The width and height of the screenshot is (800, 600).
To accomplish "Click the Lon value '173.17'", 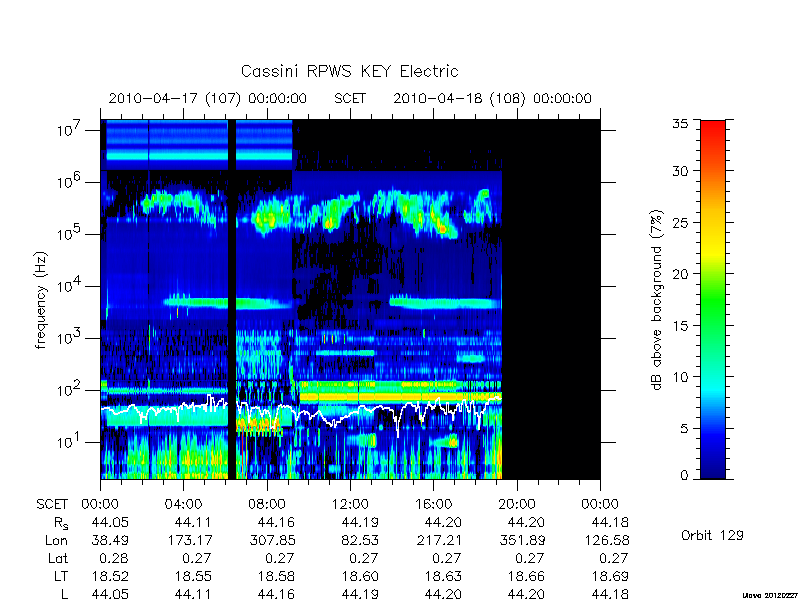I will (193, 540).
